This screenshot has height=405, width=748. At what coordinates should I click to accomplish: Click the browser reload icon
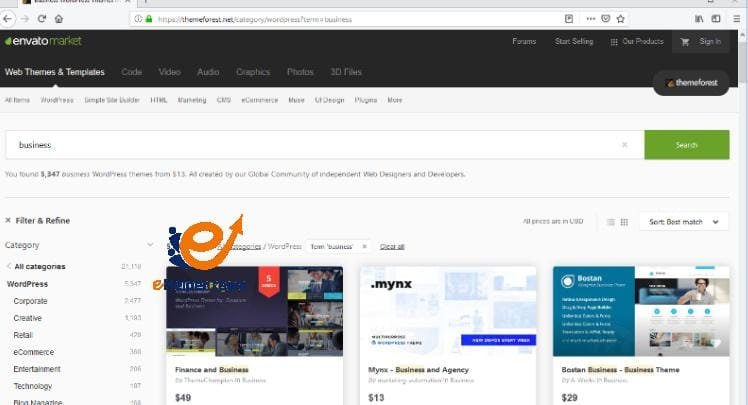42,18
